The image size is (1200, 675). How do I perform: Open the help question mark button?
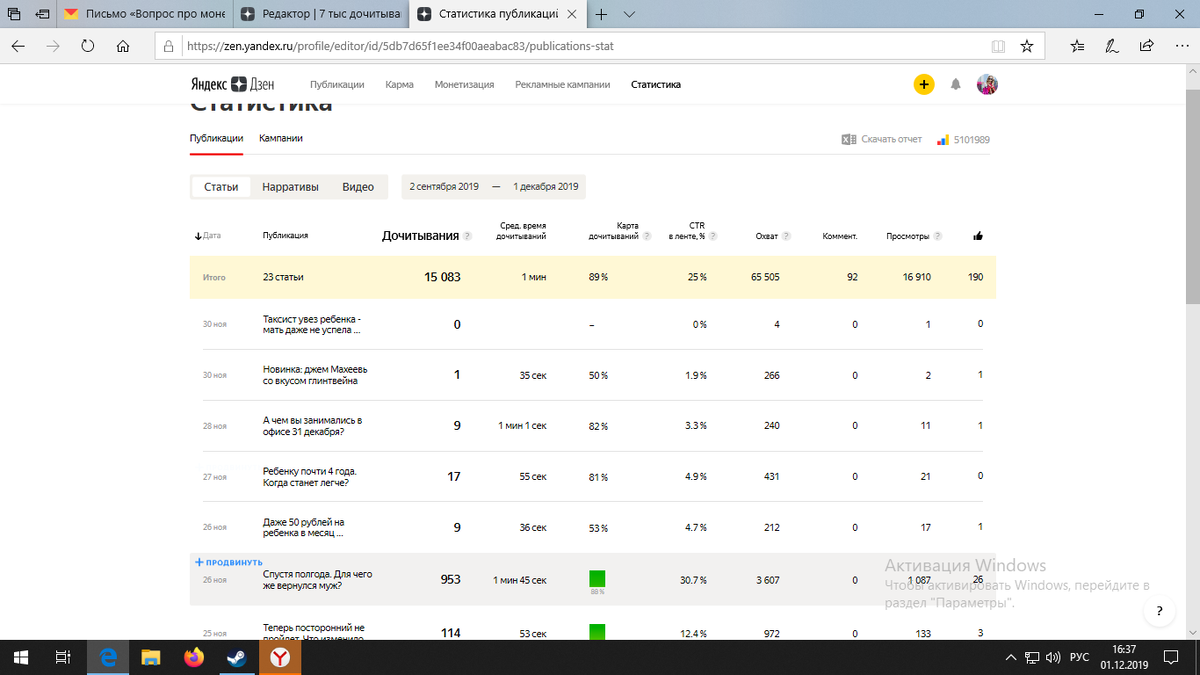click(1158, 611)
